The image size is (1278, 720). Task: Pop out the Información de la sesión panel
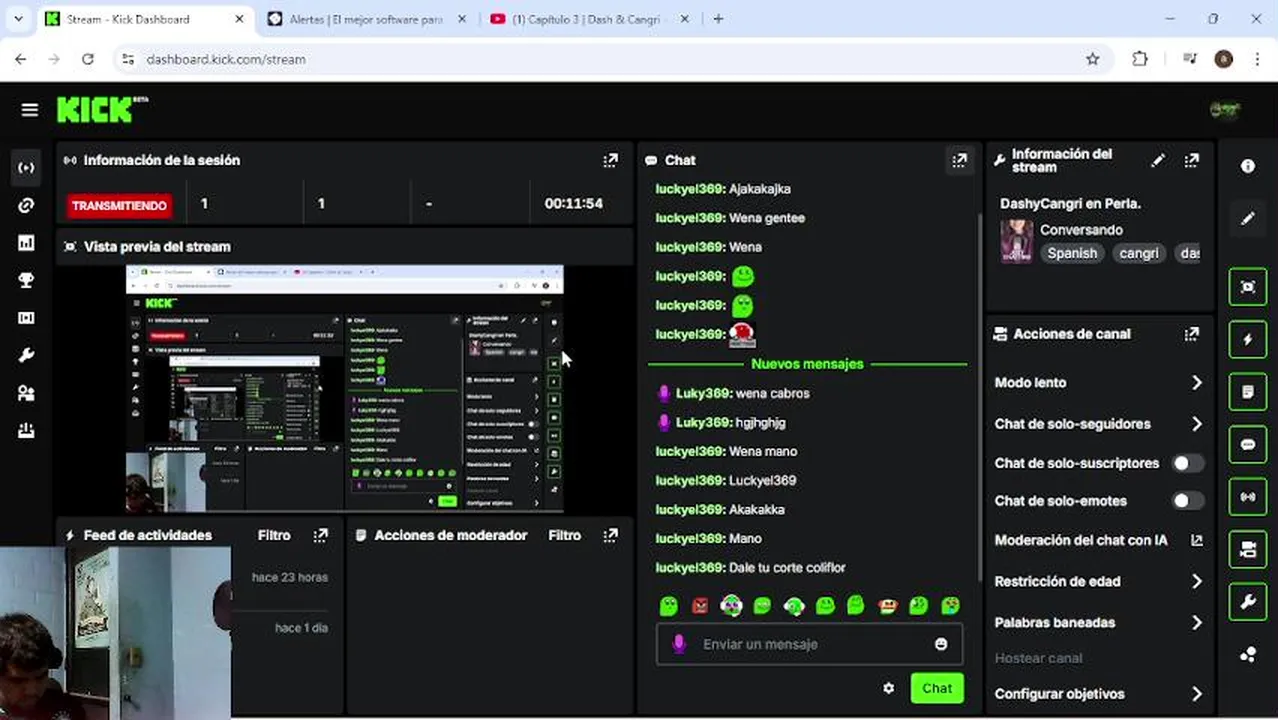[610, 160]
